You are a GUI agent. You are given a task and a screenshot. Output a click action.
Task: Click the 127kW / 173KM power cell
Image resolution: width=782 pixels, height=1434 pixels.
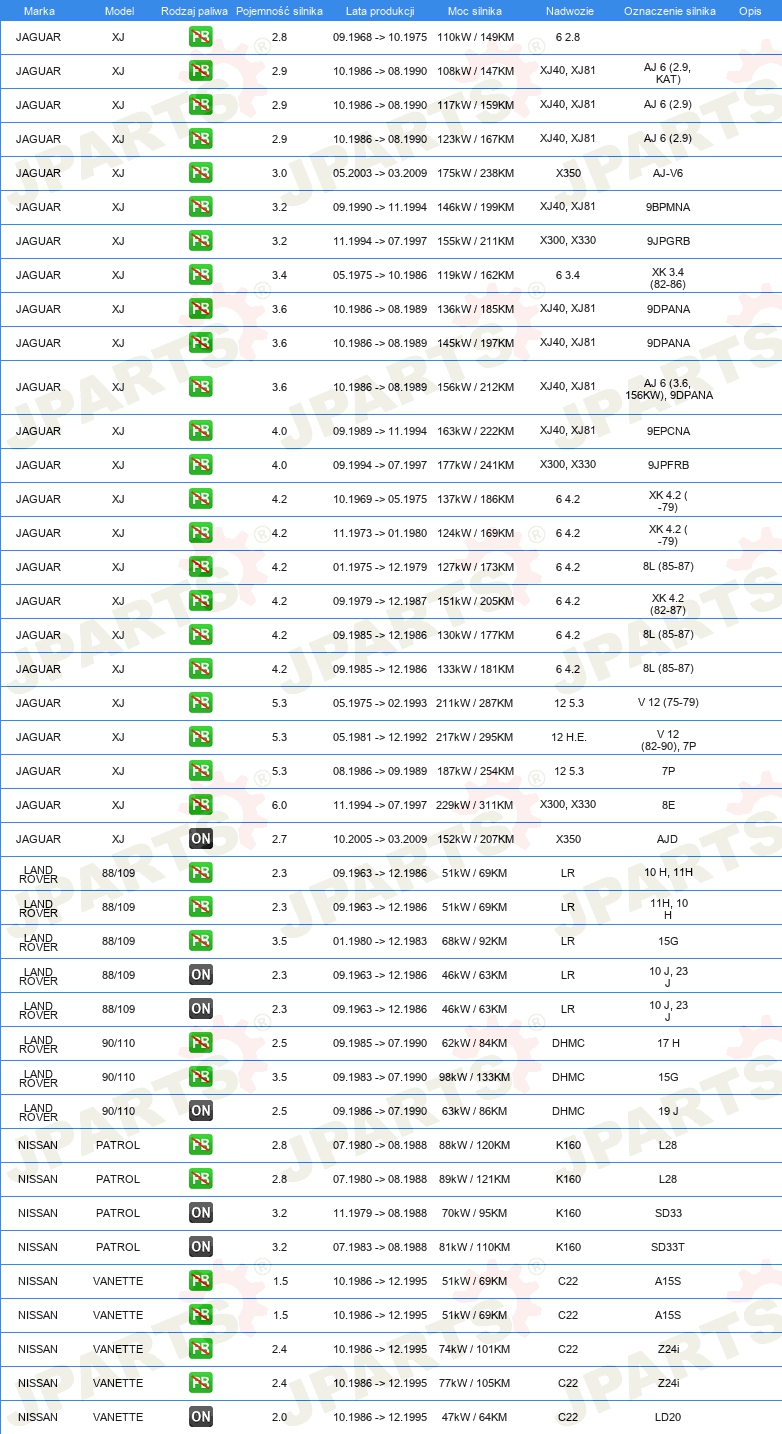(x=475, y=567)
